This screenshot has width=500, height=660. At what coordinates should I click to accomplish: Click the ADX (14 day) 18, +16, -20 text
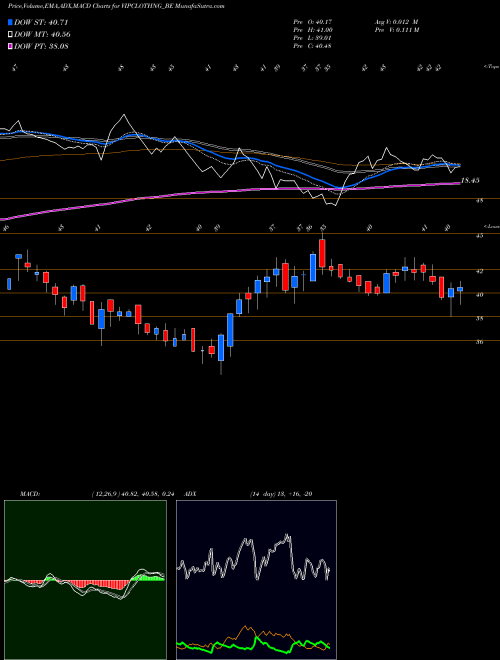281,494
